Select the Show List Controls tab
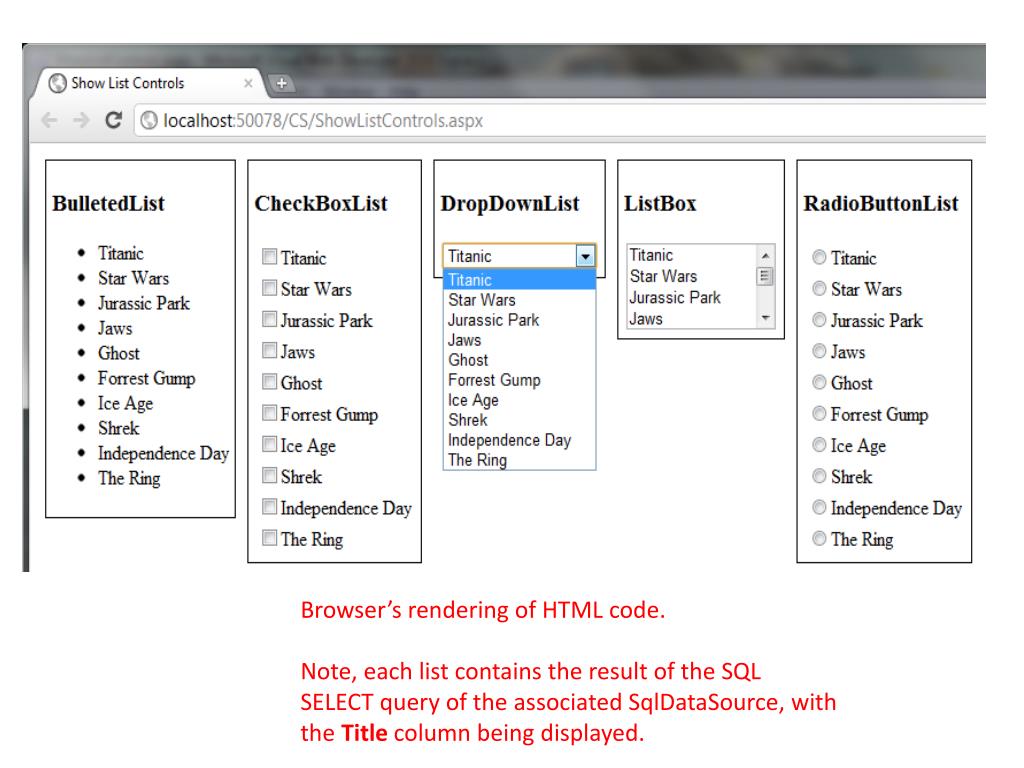This screenshot has height=768, width=1024. [x=147, y=83]
